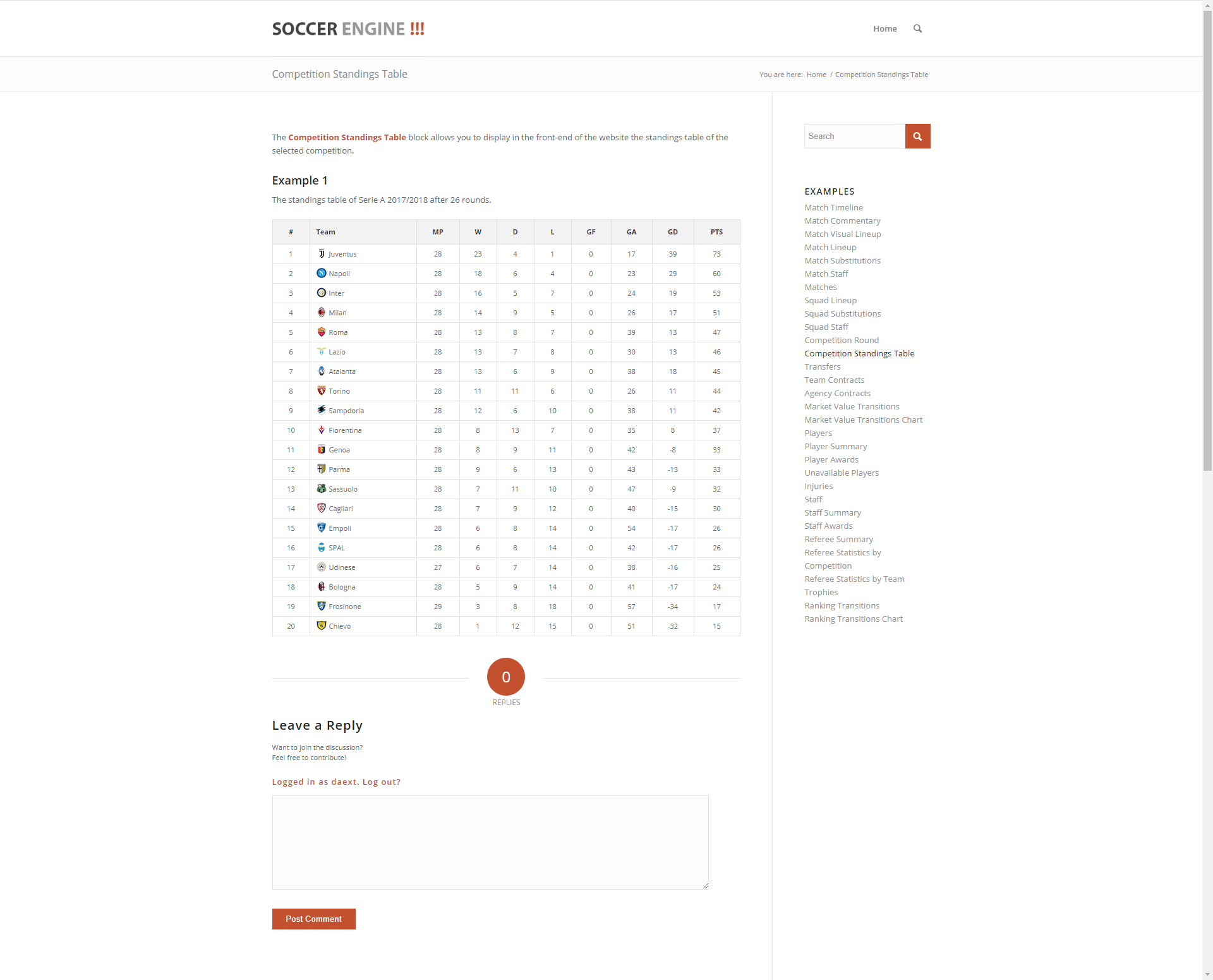Go to Home breadcrumb link
Screen dimensions: 1213x980
click(816, 75)
